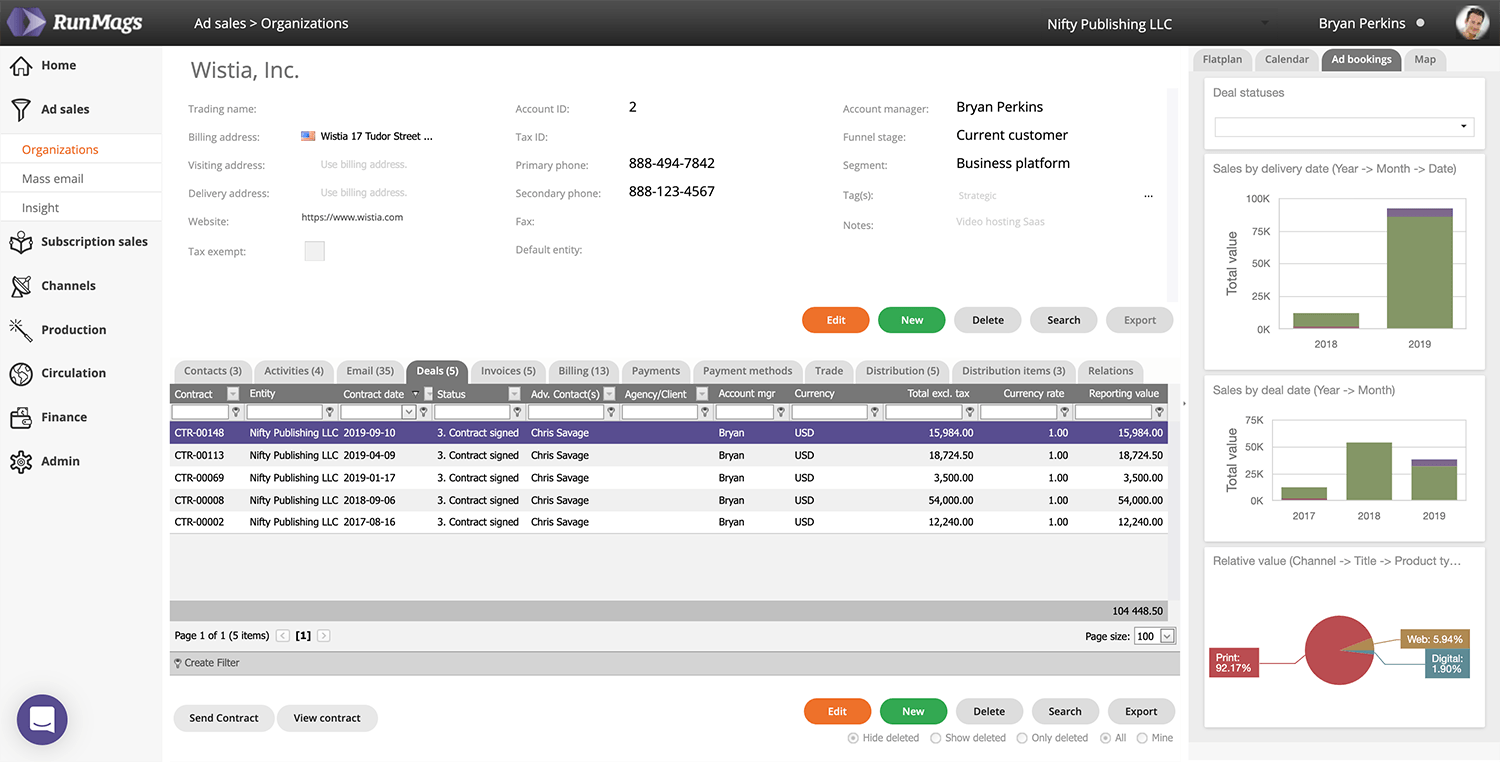The height and width of the screenshot is (762, 1500).
Task: Click the Insight sidebar item
Action: [41, 208]
